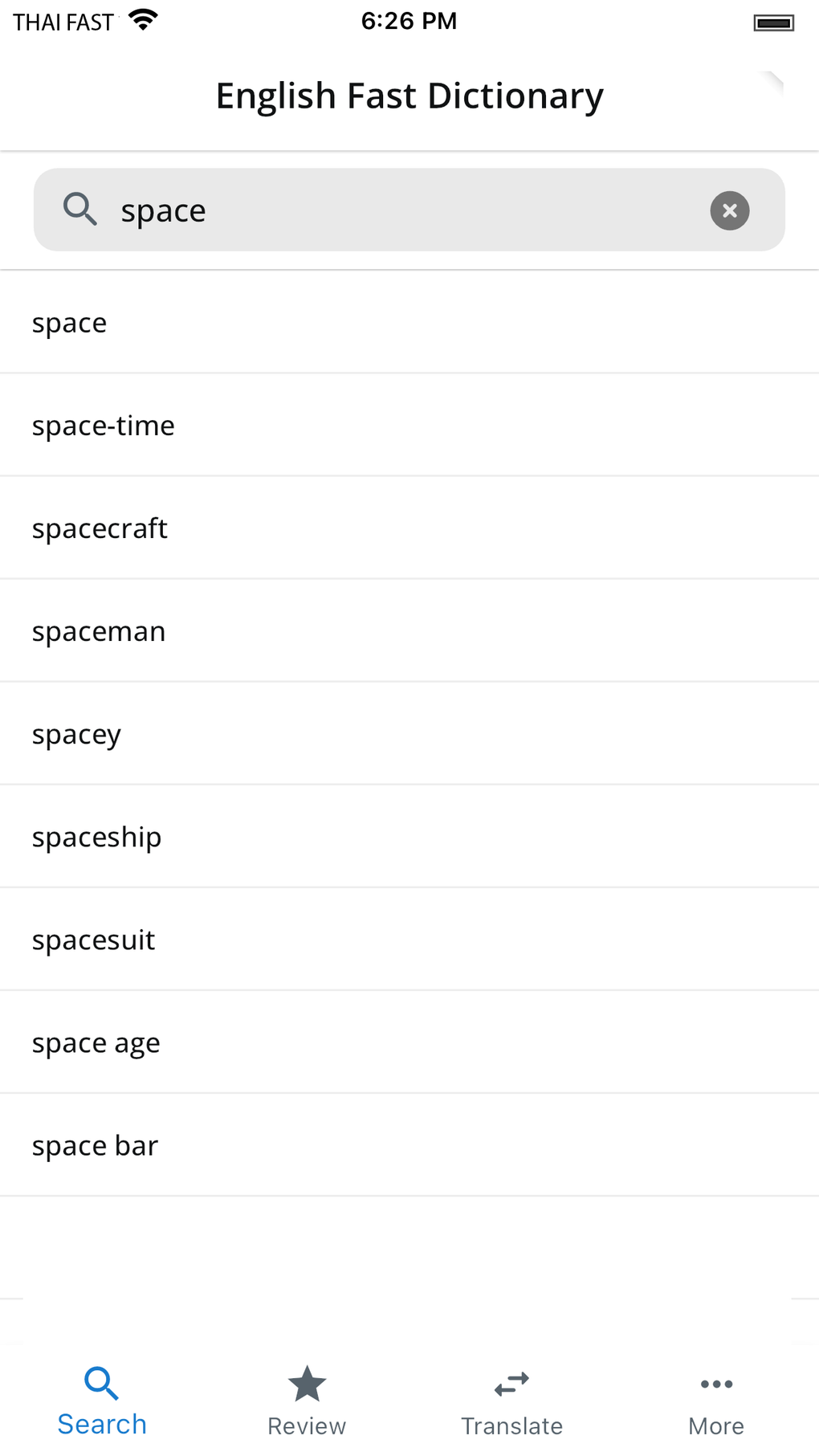The height and width of the screenshot is (1456, 819).
Task: Open 'spacesuit' word entry
Action: click(x=93, y=940)
